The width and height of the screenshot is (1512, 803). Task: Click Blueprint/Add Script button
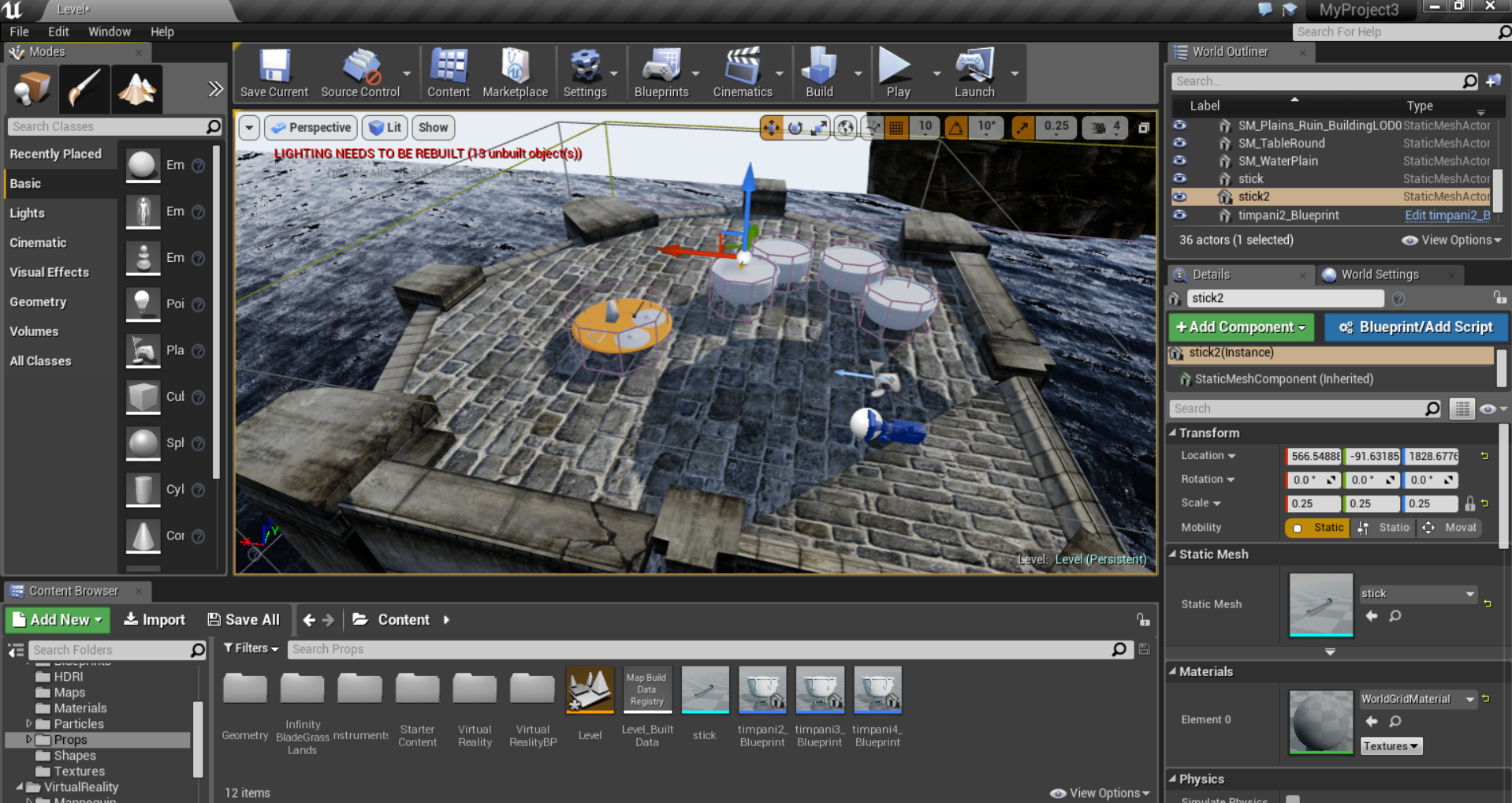click(x=1416, y=327)
